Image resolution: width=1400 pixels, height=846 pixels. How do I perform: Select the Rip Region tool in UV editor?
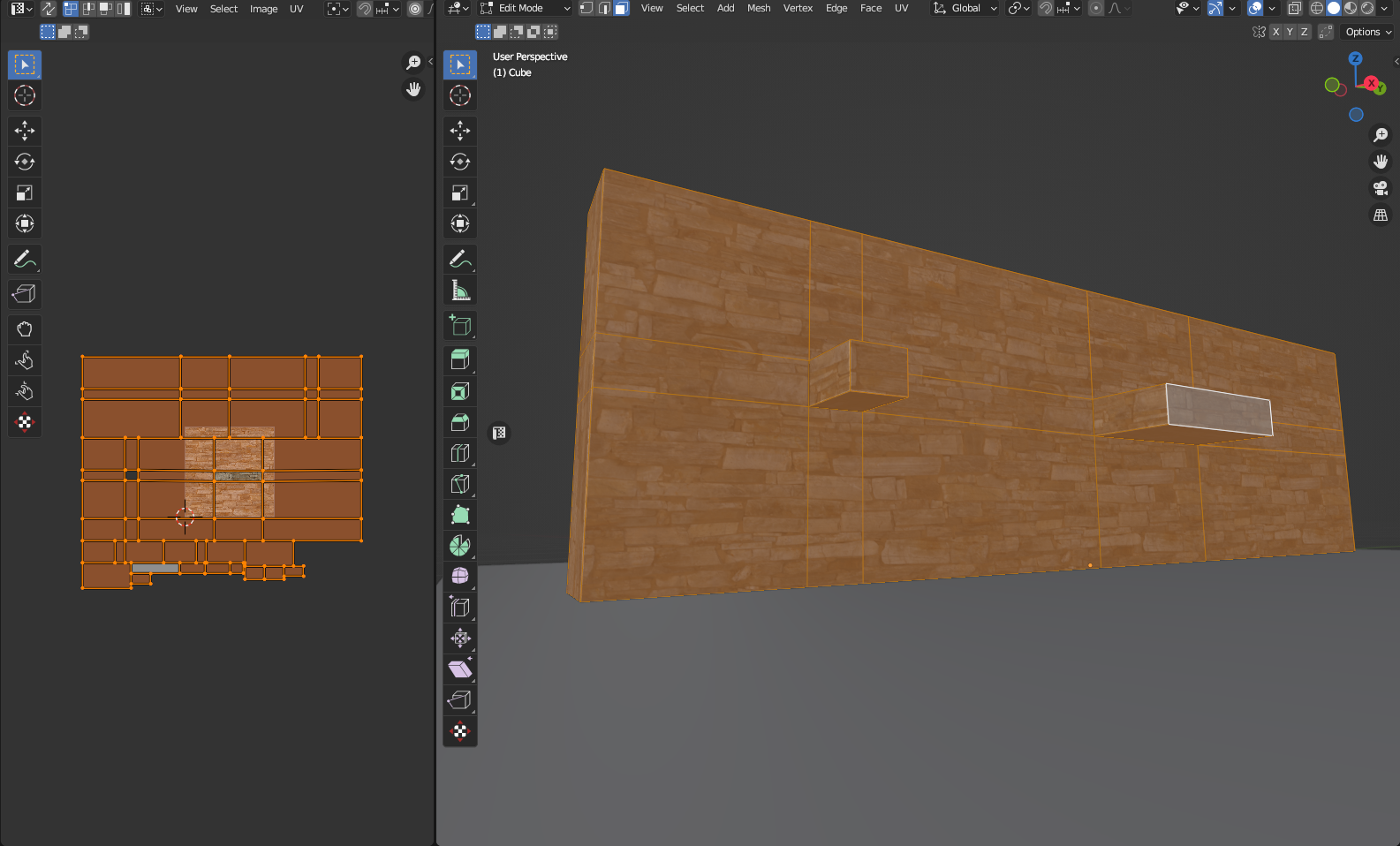[x=25, y=294]
